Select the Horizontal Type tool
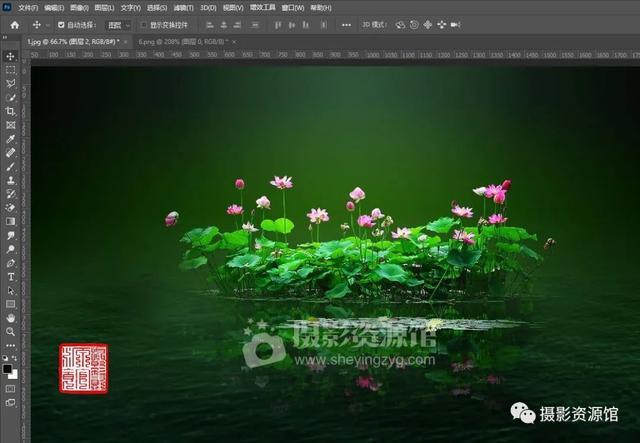This screenshot has width=640, height=443. (11, 277)
